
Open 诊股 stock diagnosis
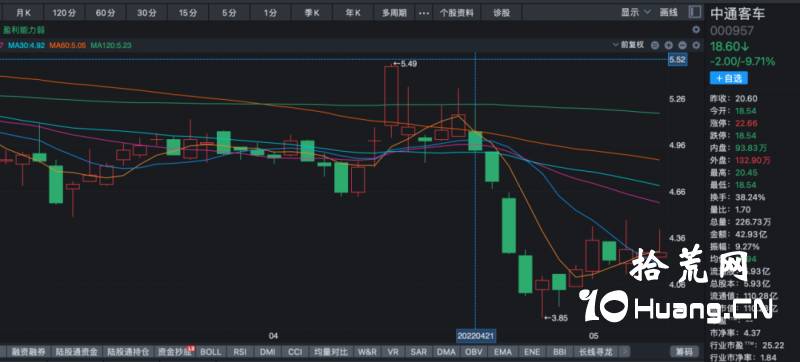point(502,13)
